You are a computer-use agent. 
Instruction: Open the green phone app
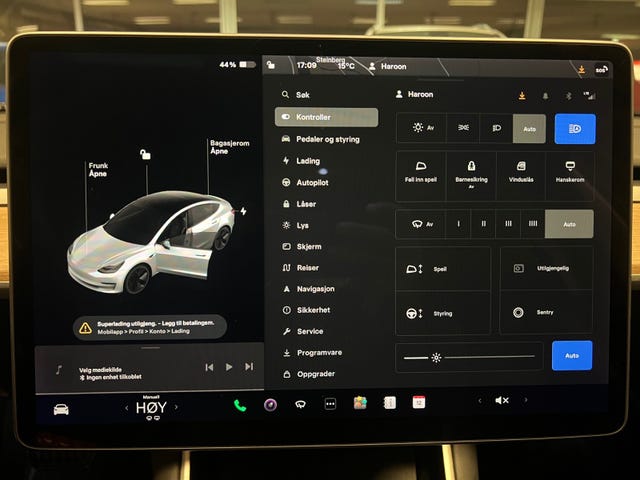pos(240,405)
